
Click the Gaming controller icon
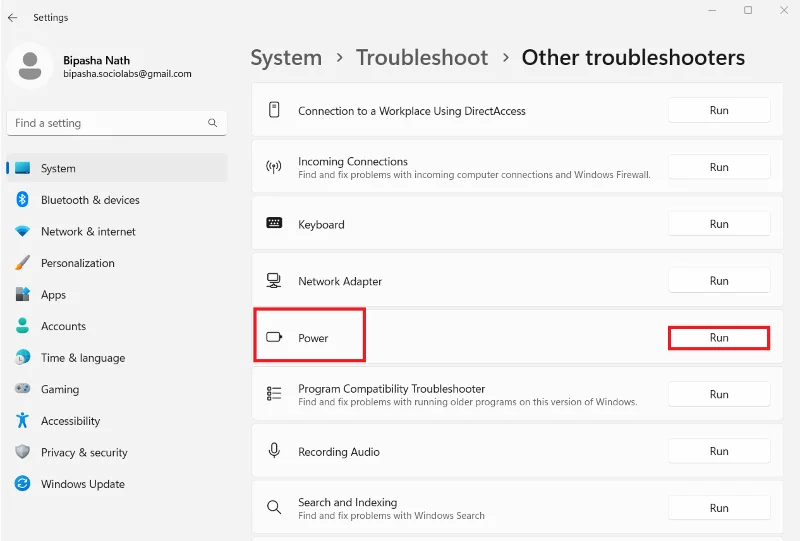pos(22,388)
